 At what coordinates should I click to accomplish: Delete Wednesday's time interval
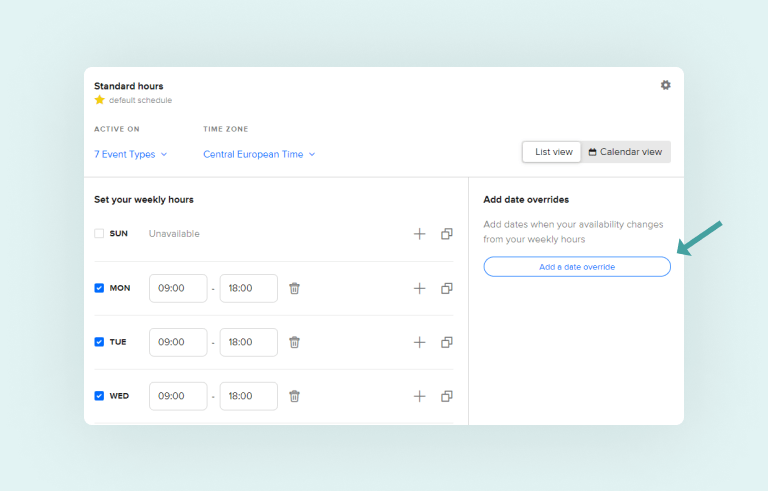point(294,396)
